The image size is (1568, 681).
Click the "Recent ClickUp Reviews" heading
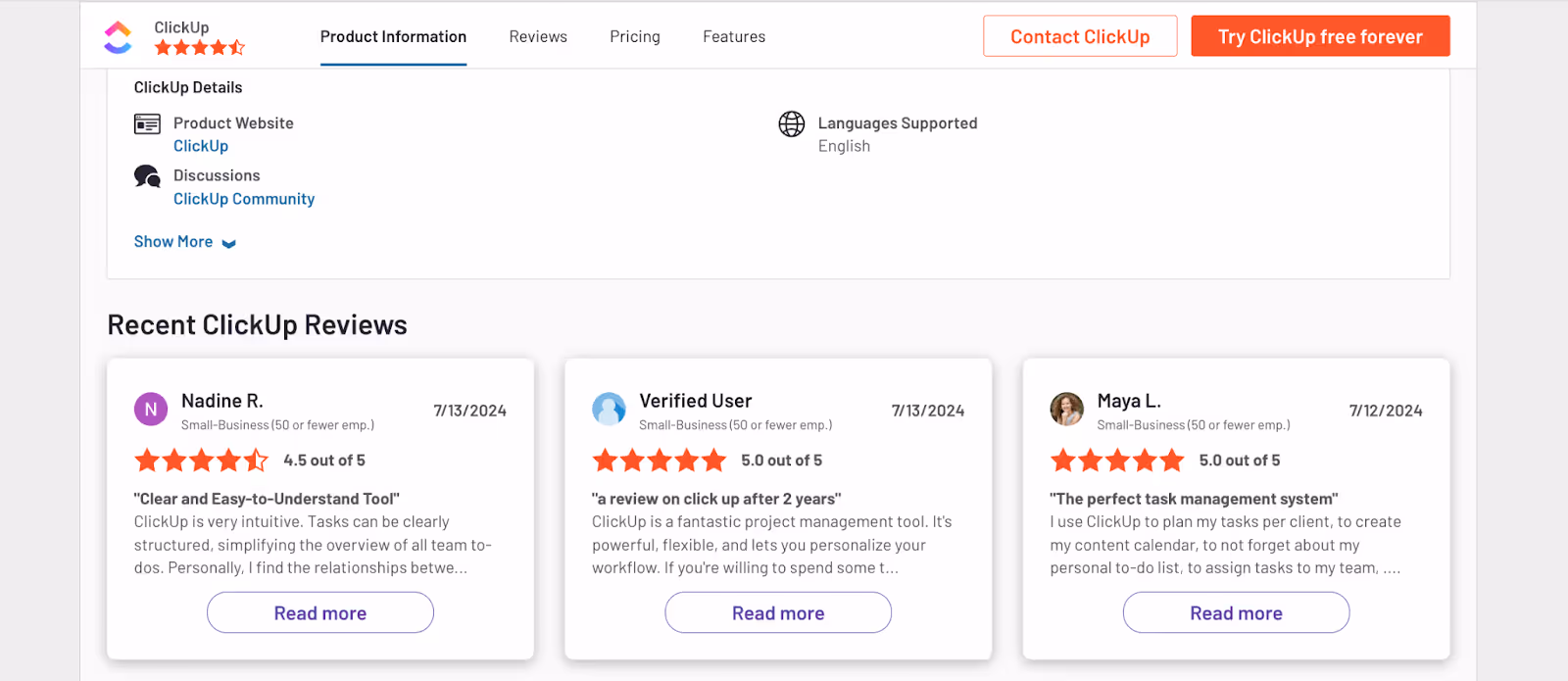point(257,325)
